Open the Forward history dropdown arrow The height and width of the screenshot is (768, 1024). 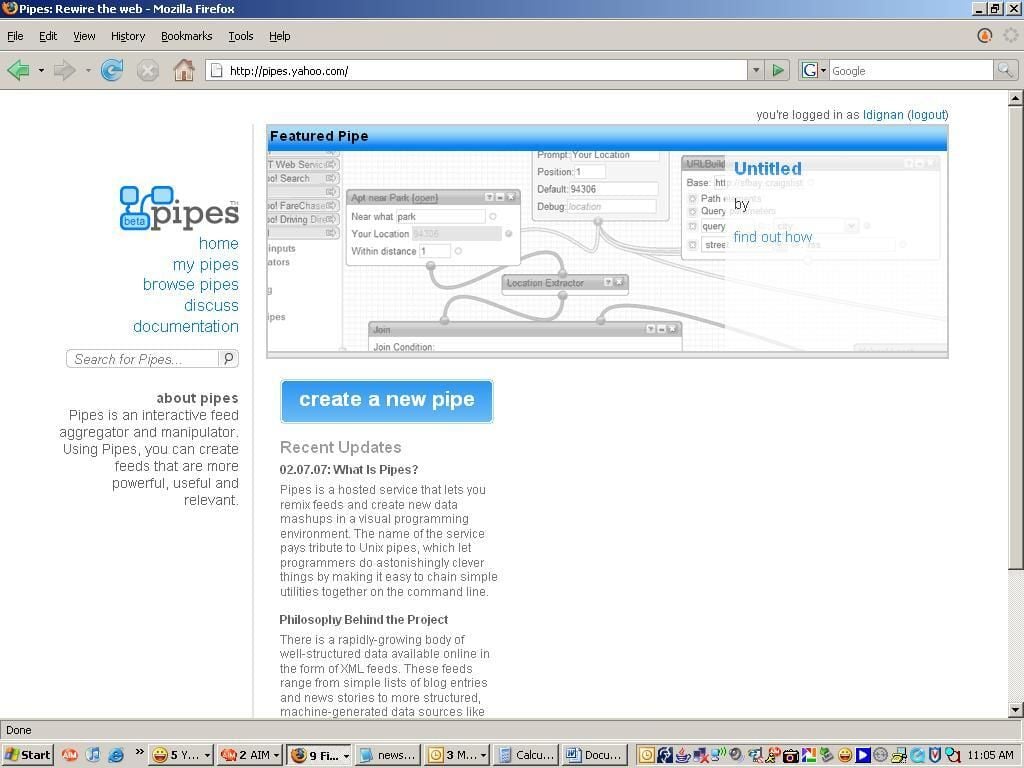(x=88, y=71)
